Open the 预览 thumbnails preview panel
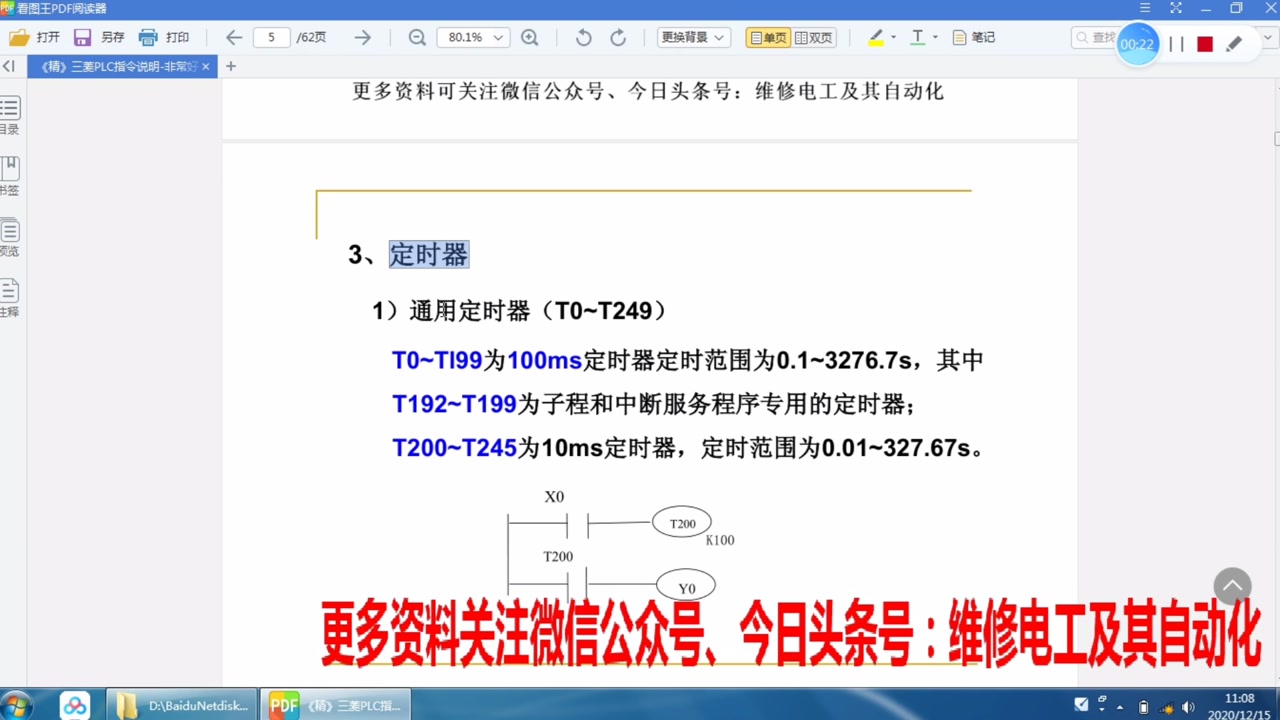1280x720 pixels. point(9,238)
